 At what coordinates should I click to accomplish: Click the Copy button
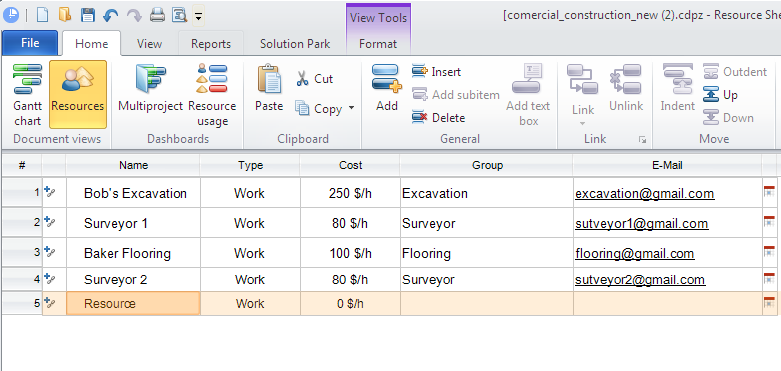(319, 109)
